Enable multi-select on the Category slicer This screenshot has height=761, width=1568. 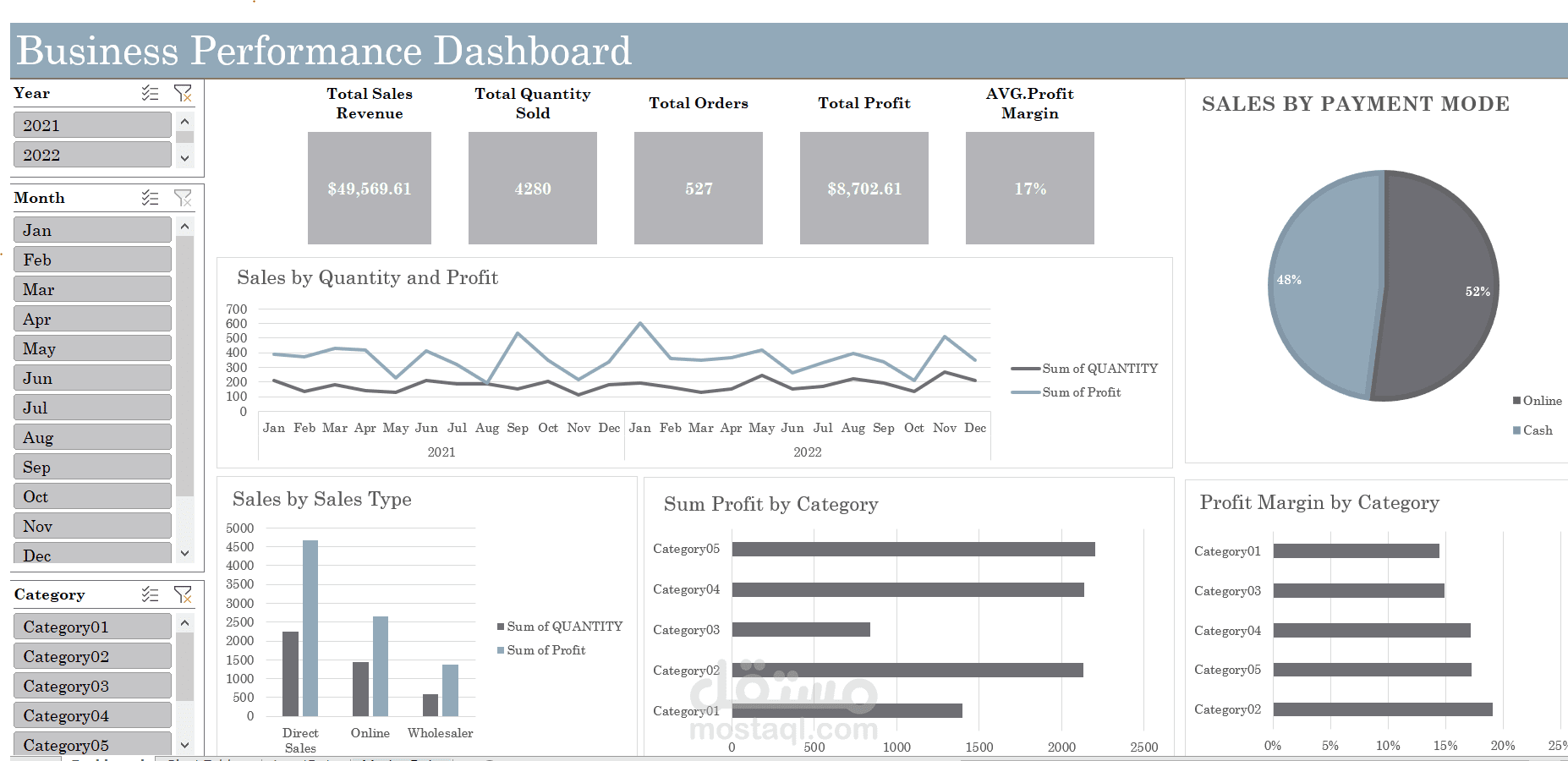coord(151,594)
